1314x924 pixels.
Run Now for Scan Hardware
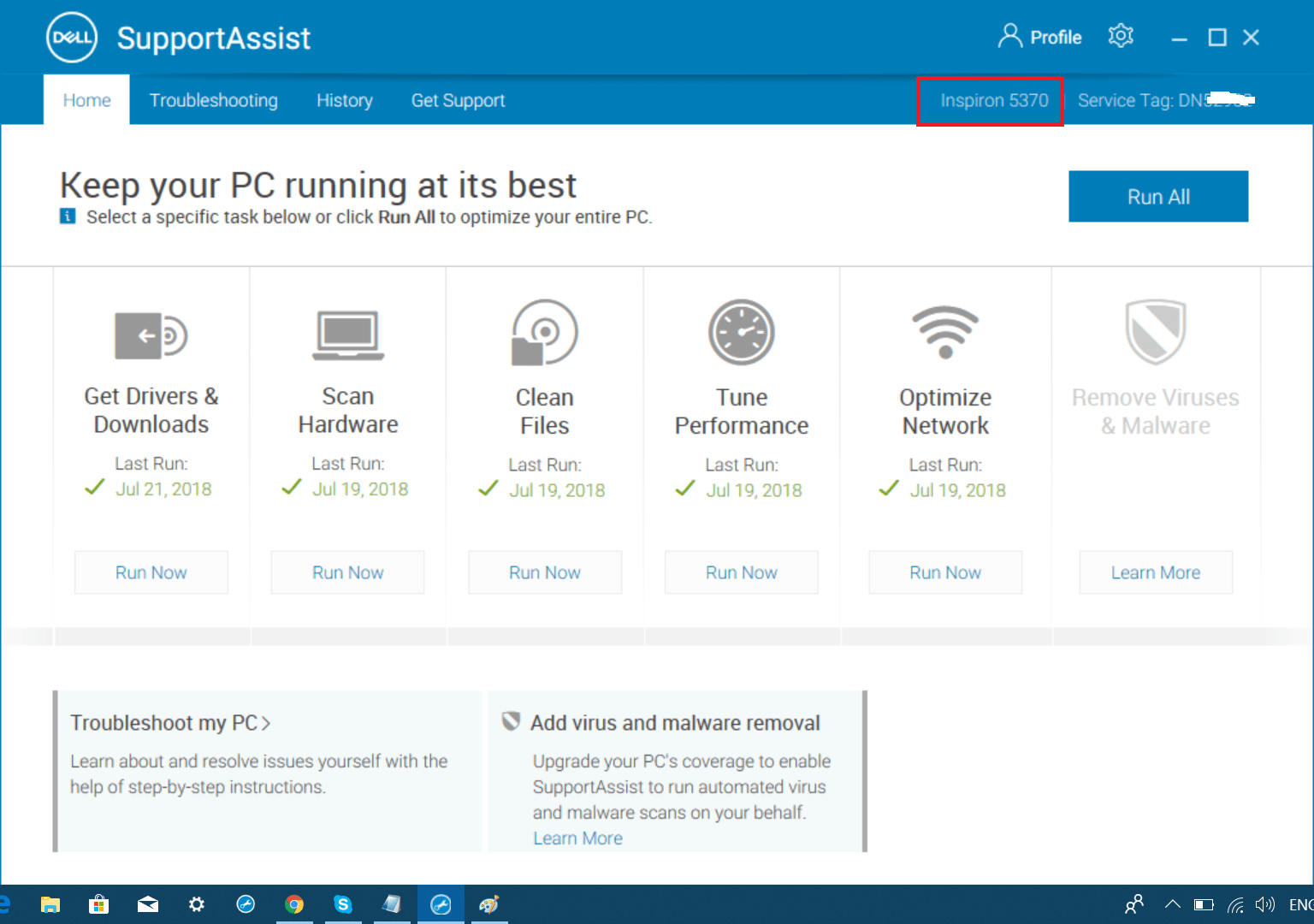click(348, 572)
